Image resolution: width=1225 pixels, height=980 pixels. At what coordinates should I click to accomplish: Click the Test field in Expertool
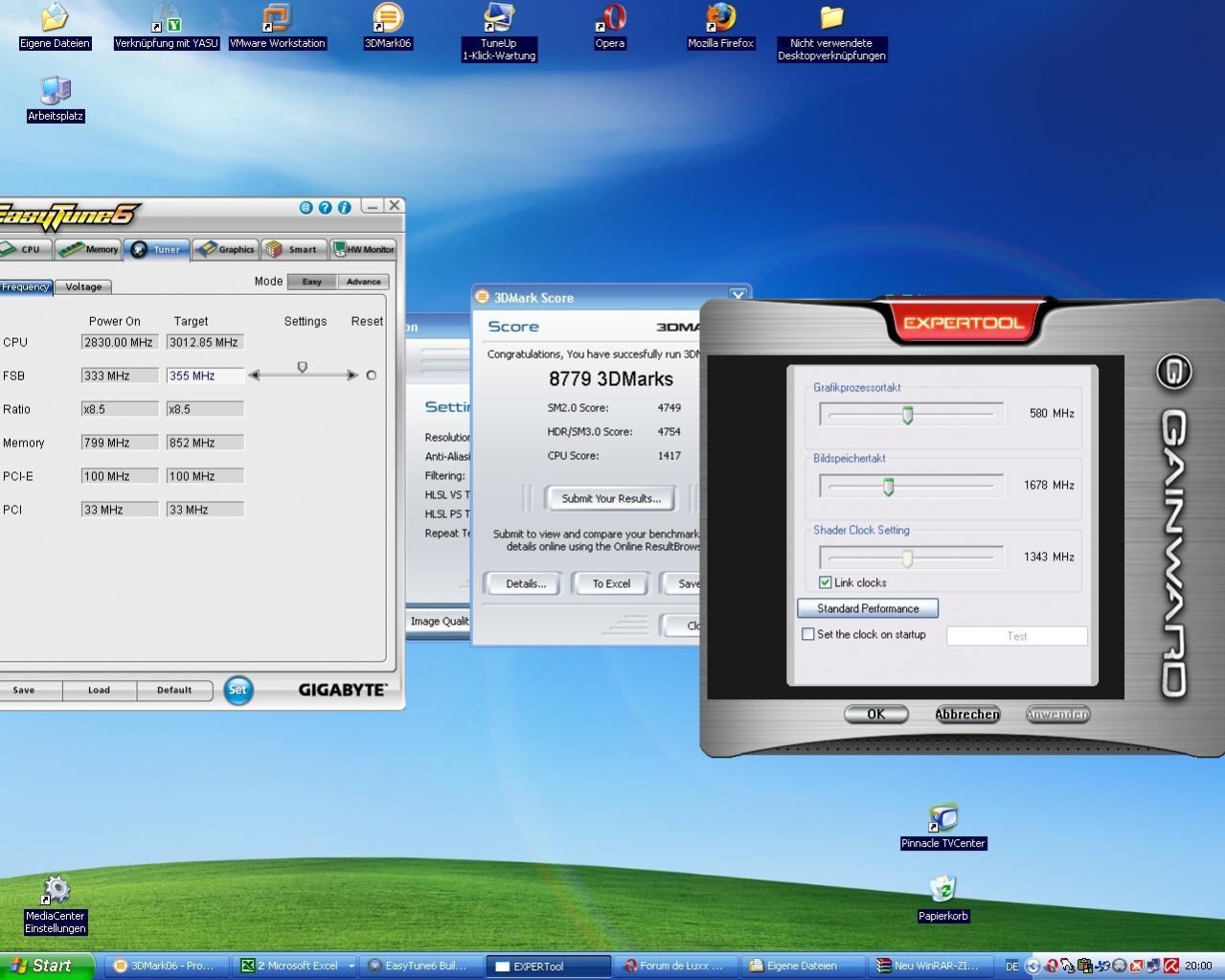pyautogui.click(x=1017, y=636)
